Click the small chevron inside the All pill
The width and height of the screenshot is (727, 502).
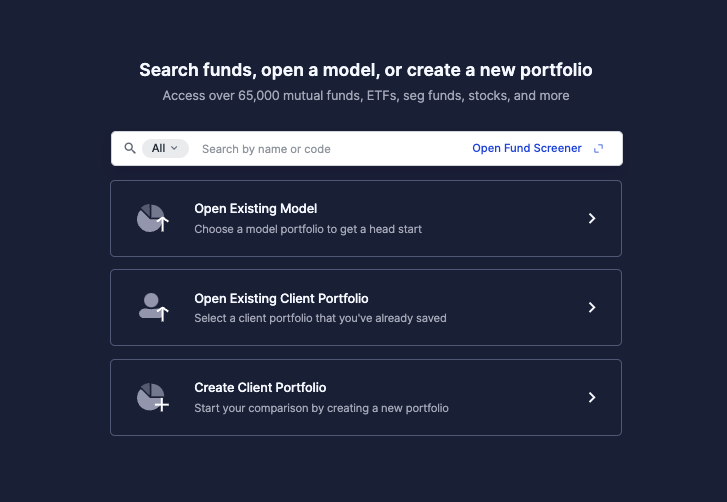[x=174, y=148]
